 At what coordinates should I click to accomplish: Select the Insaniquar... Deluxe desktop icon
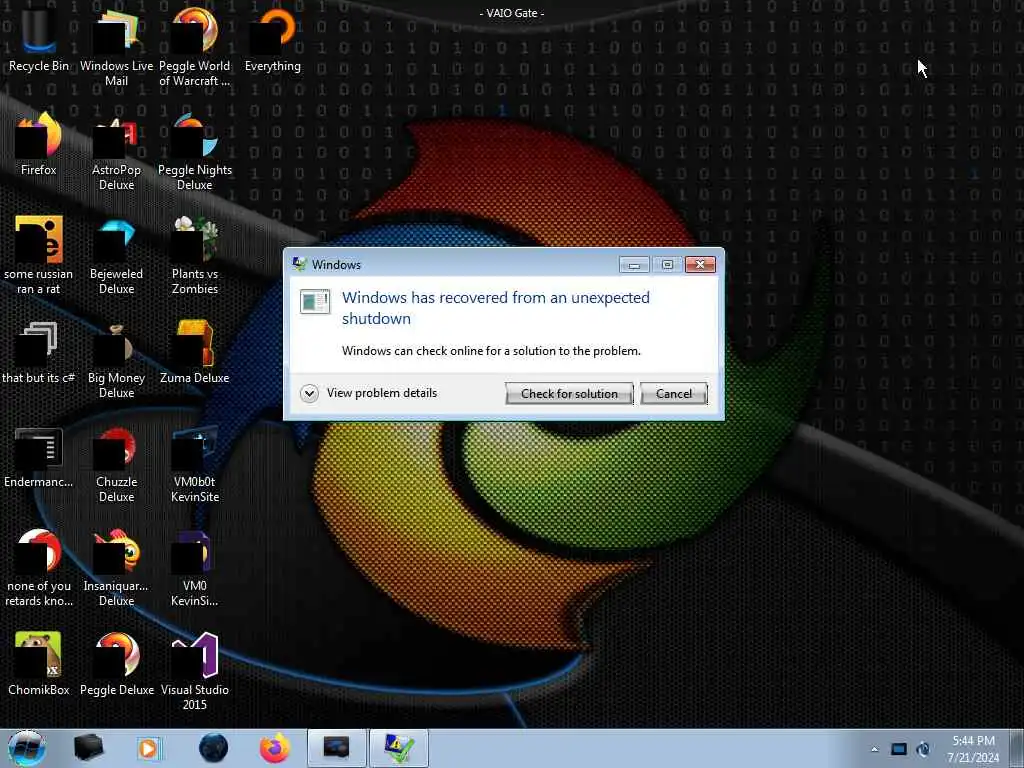[116, 567]
